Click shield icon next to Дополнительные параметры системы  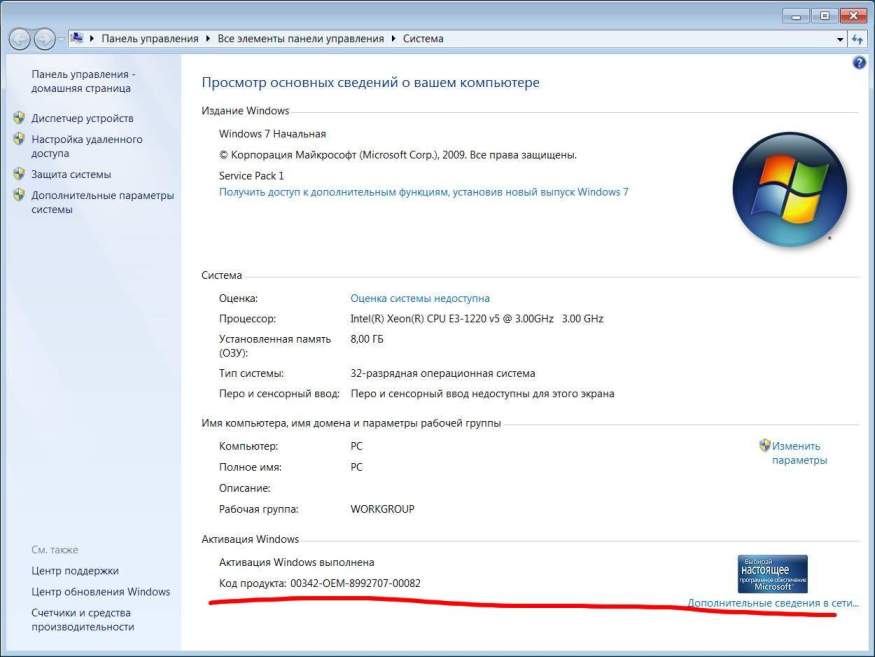coord(19,195)
